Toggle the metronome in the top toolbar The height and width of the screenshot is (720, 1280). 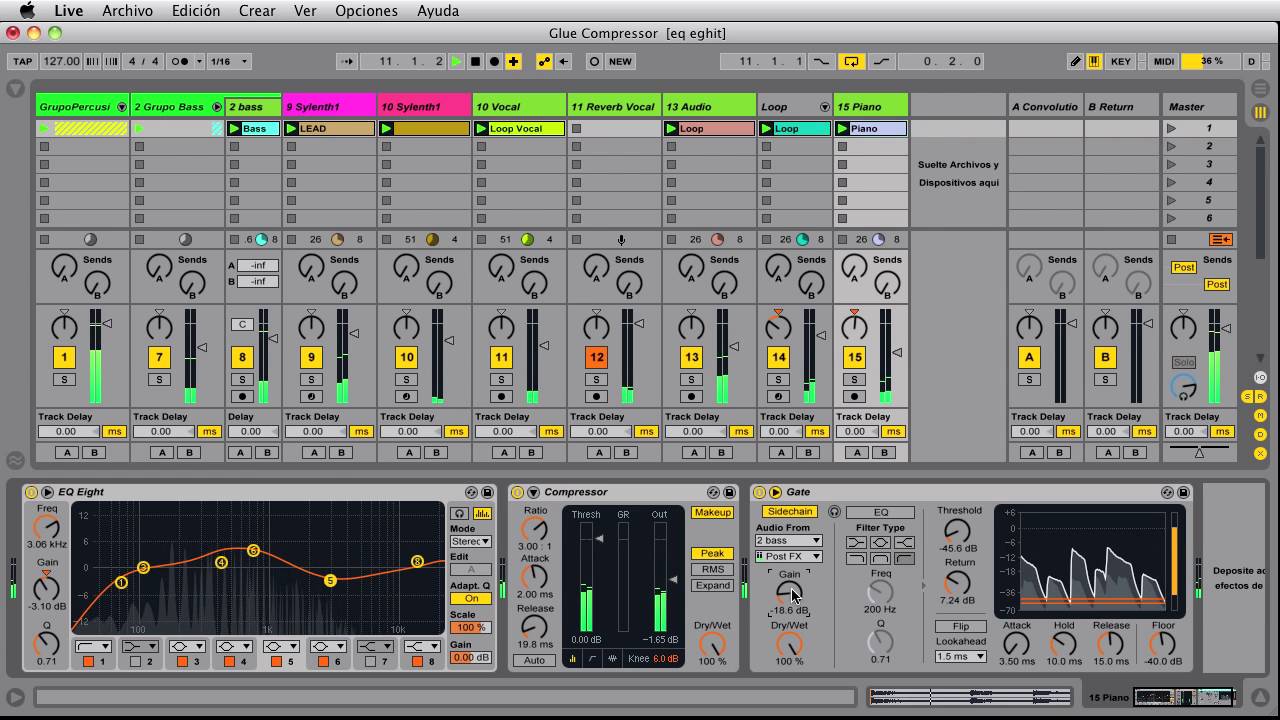pyautogui.click(x=181, y=61)
